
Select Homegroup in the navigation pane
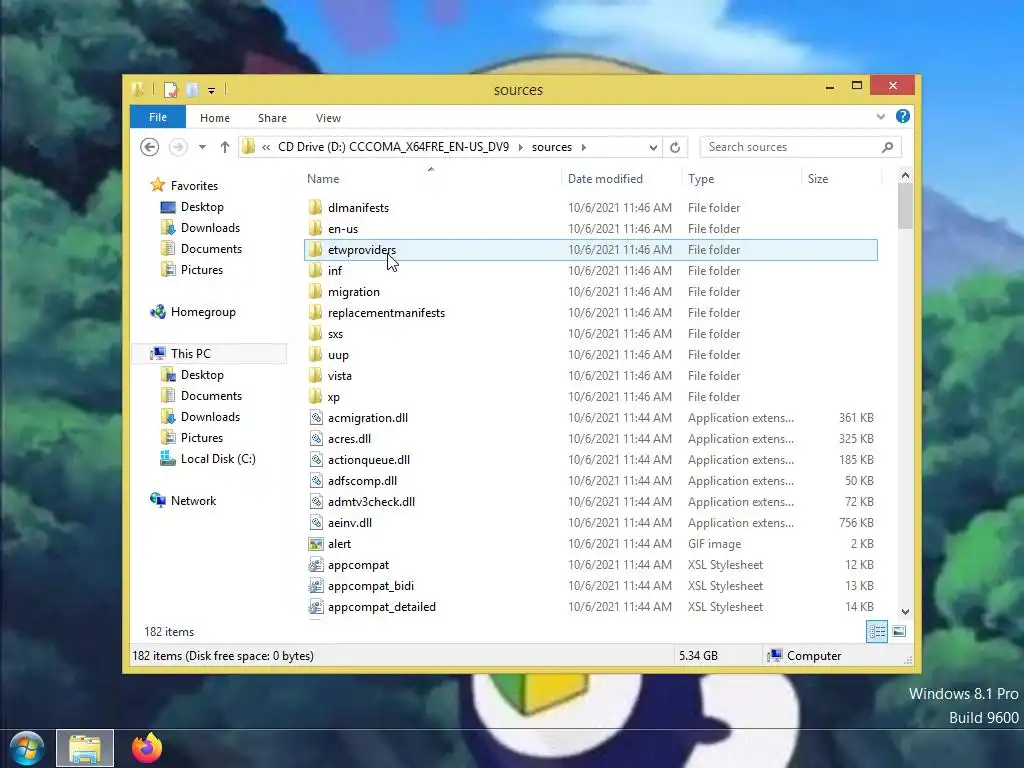click(x=203, y=312)
